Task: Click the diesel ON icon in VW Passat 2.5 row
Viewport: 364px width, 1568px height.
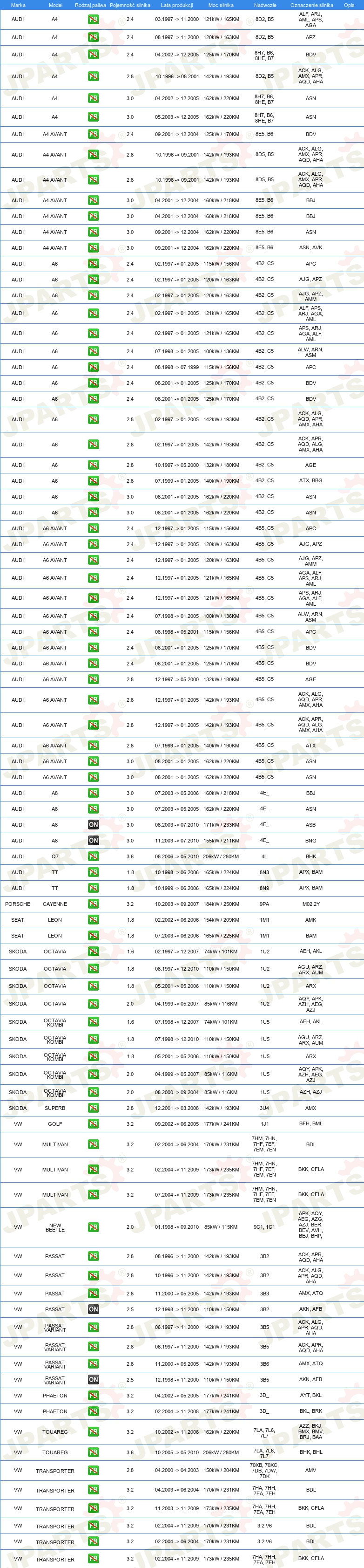Action: pos(93,1309)
